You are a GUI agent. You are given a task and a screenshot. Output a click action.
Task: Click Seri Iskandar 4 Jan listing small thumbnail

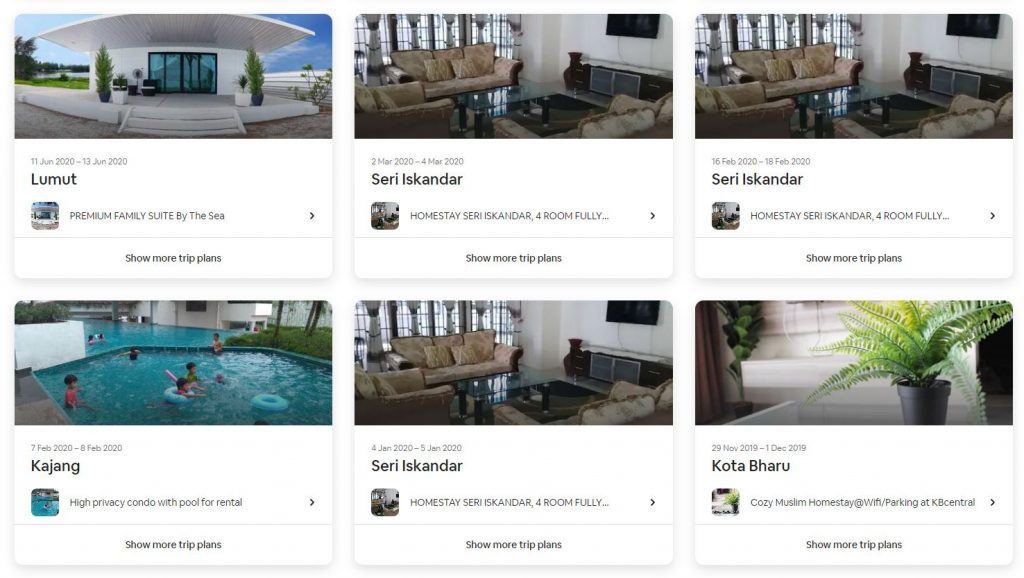pyautogui.click(x=385, y=502)
